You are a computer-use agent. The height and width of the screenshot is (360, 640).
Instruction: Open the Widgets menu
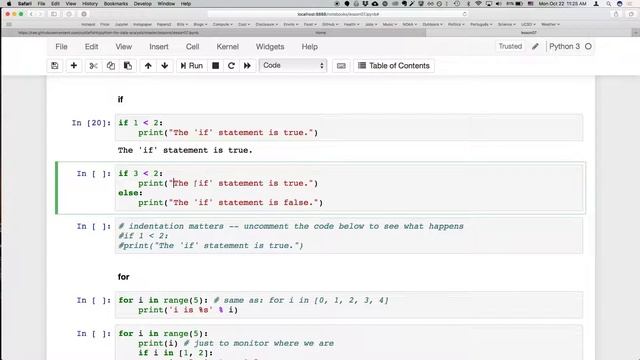[x=270, y=47]
